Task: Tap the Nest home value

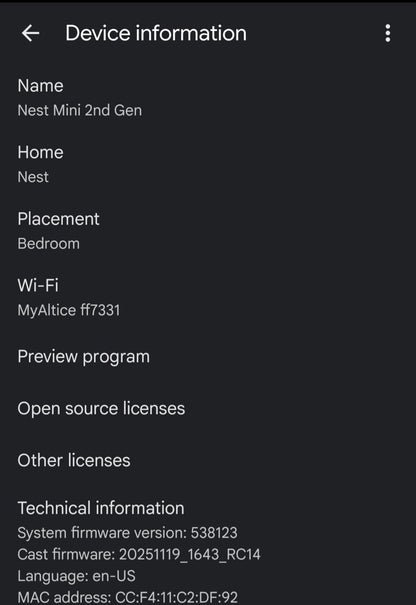Action: click(33, 177)
